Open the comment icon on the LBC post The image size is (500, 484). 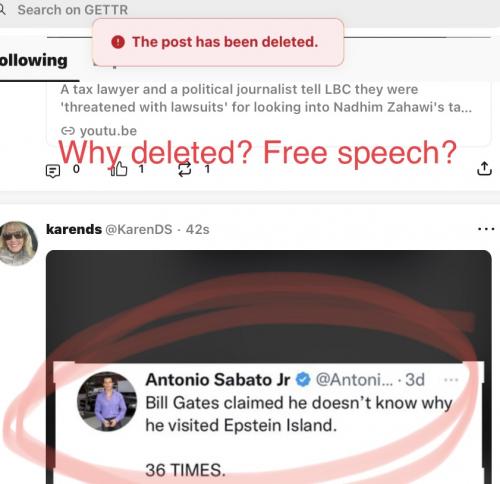[53, 171]
